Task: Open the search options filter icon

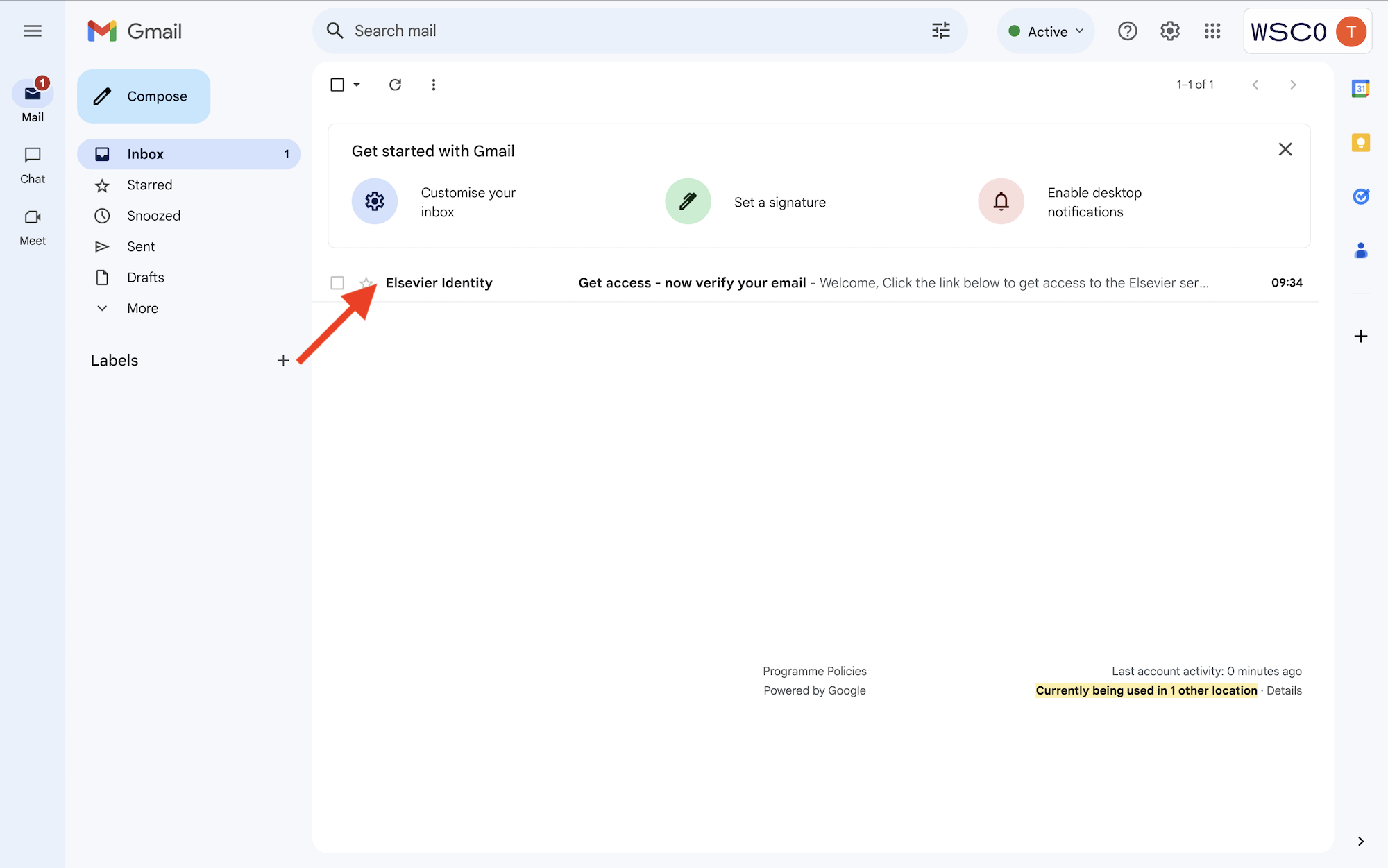Action: click(x=940, y=31)
